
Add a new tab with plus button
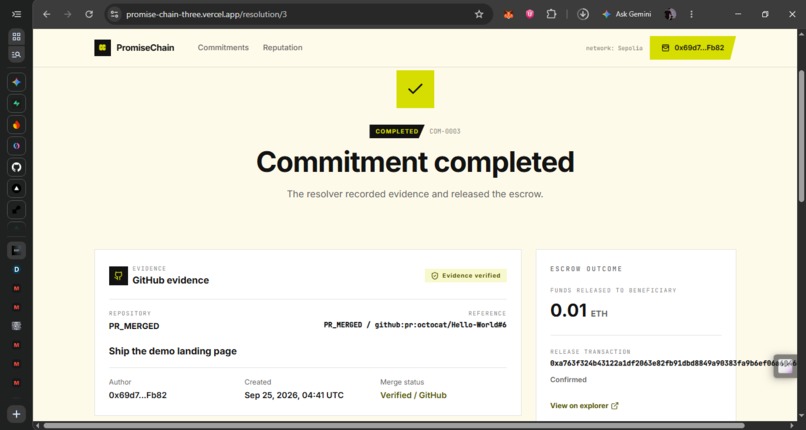point(16,414)
